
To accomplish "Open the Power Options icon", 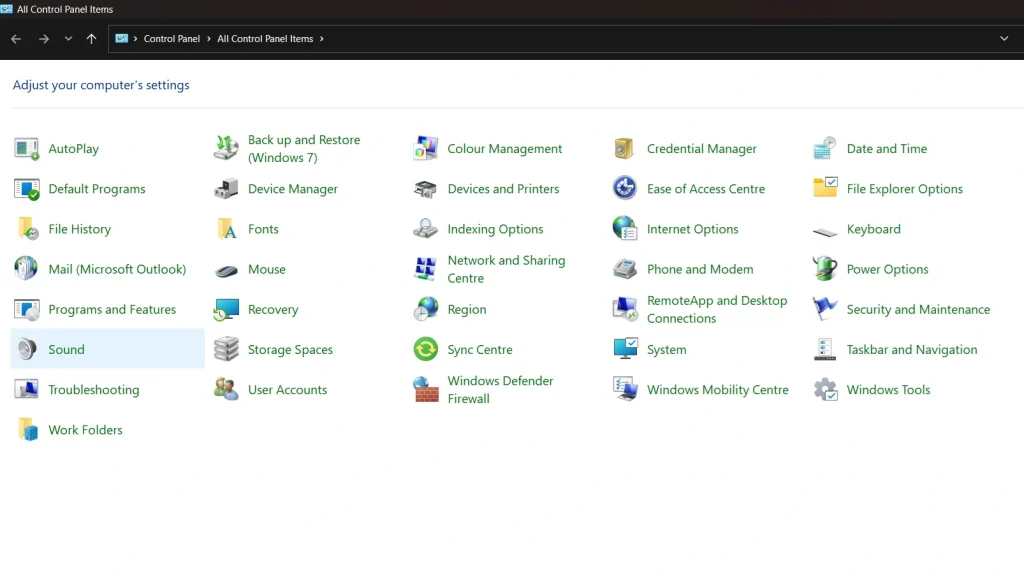I will [825, 269].
